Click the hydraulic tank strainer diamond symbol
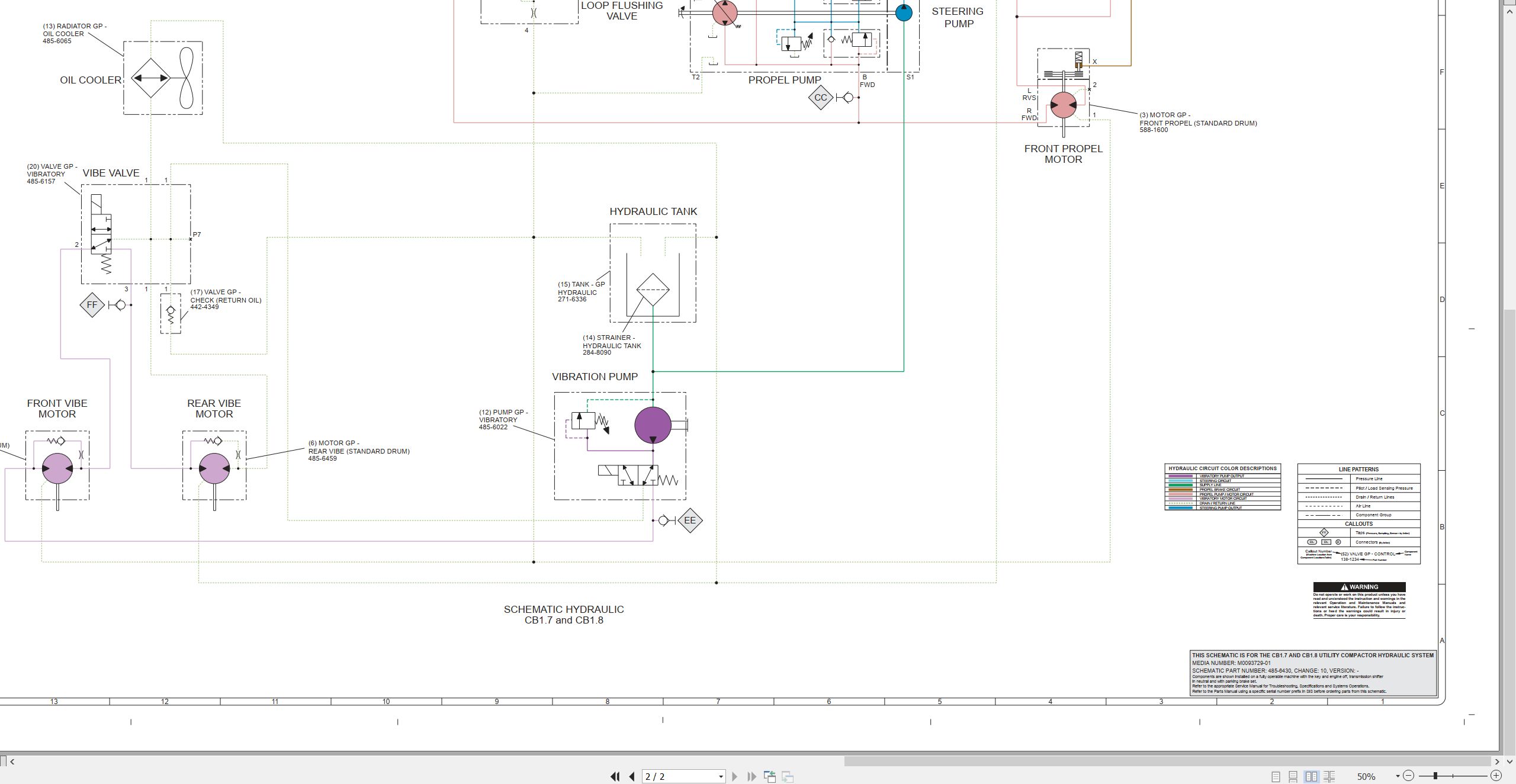1516x784 pixels. 653,290
